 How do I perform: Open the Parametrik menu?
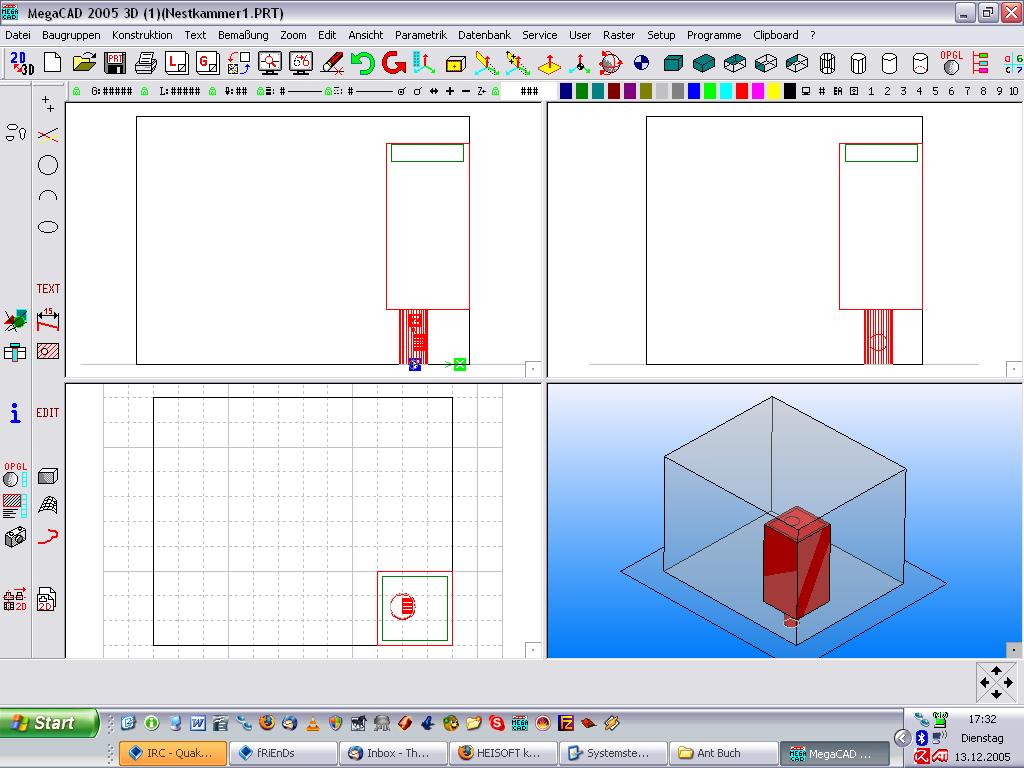[x=420, y=35]
